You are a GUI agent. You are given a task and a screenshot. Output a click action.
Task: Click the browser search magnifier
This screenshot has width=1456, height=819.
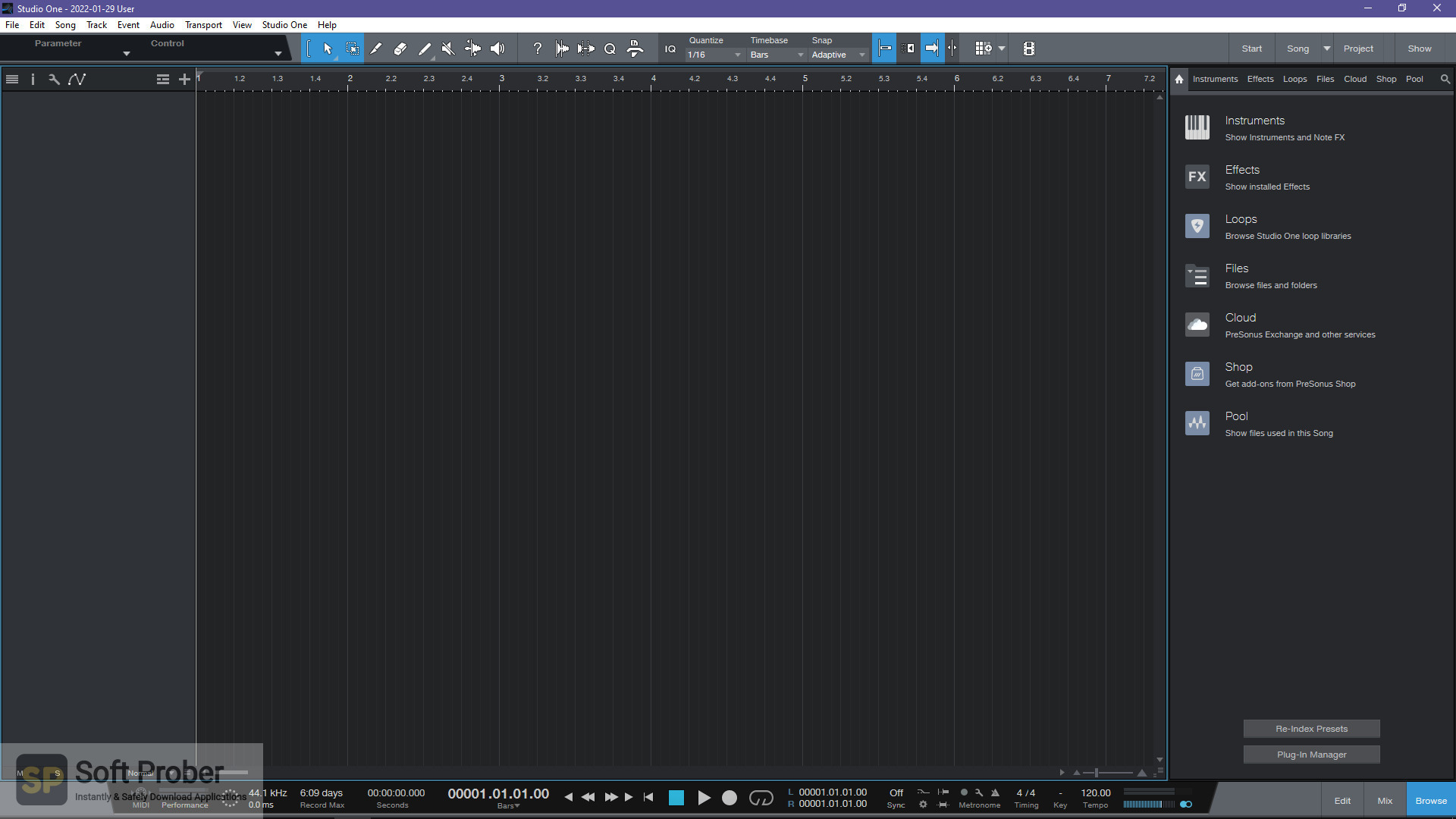(1445, 79)
